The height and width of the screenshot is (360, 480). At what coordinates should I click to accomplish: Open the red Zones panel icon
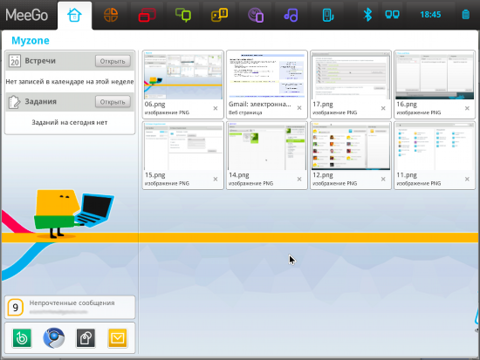click(147, 15)
